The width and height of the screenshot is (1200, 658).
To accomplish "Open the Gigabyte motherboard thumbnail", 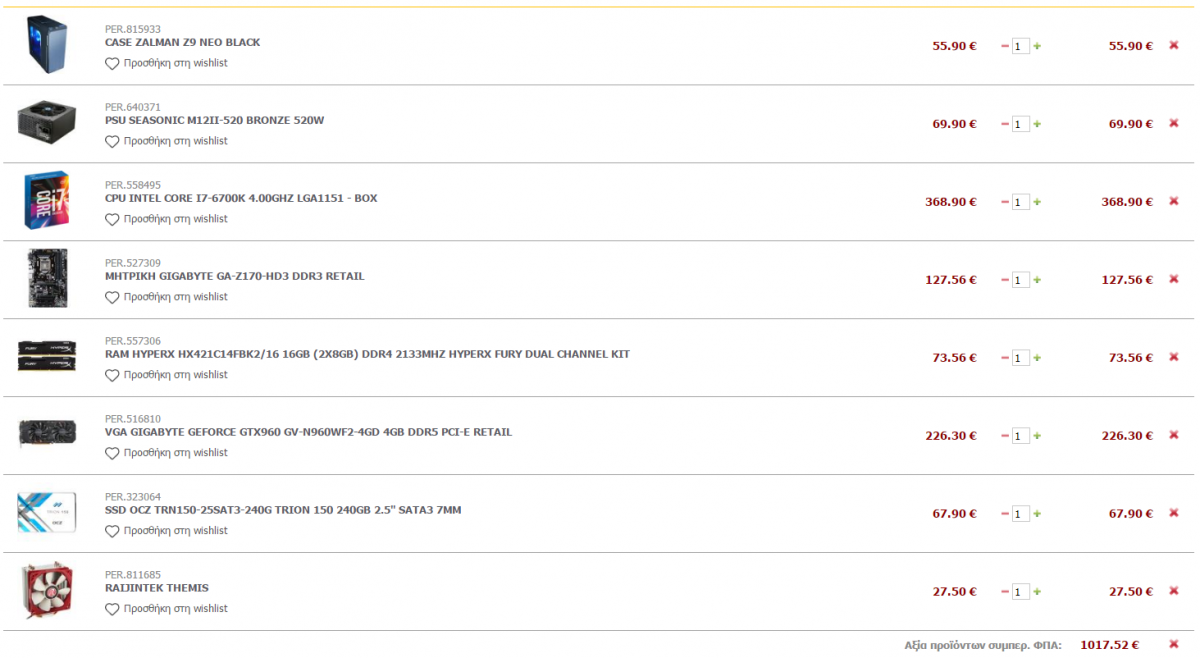I will 47,278.
